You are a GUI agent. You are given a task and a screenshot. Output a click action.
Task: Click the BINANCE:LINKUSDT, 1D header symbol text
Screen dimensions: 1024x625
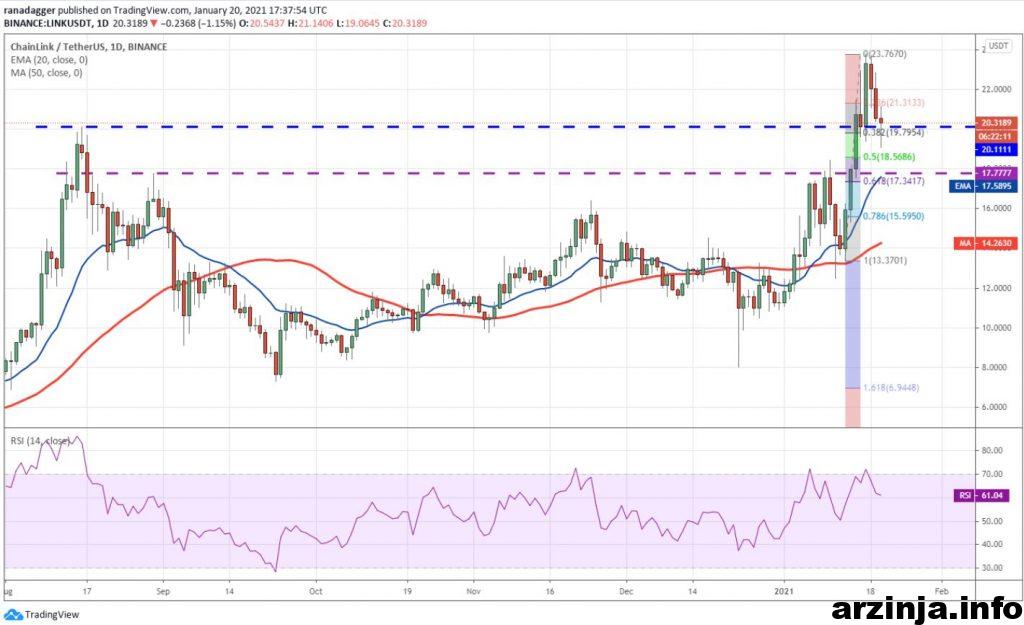click(x=54, y=24)
